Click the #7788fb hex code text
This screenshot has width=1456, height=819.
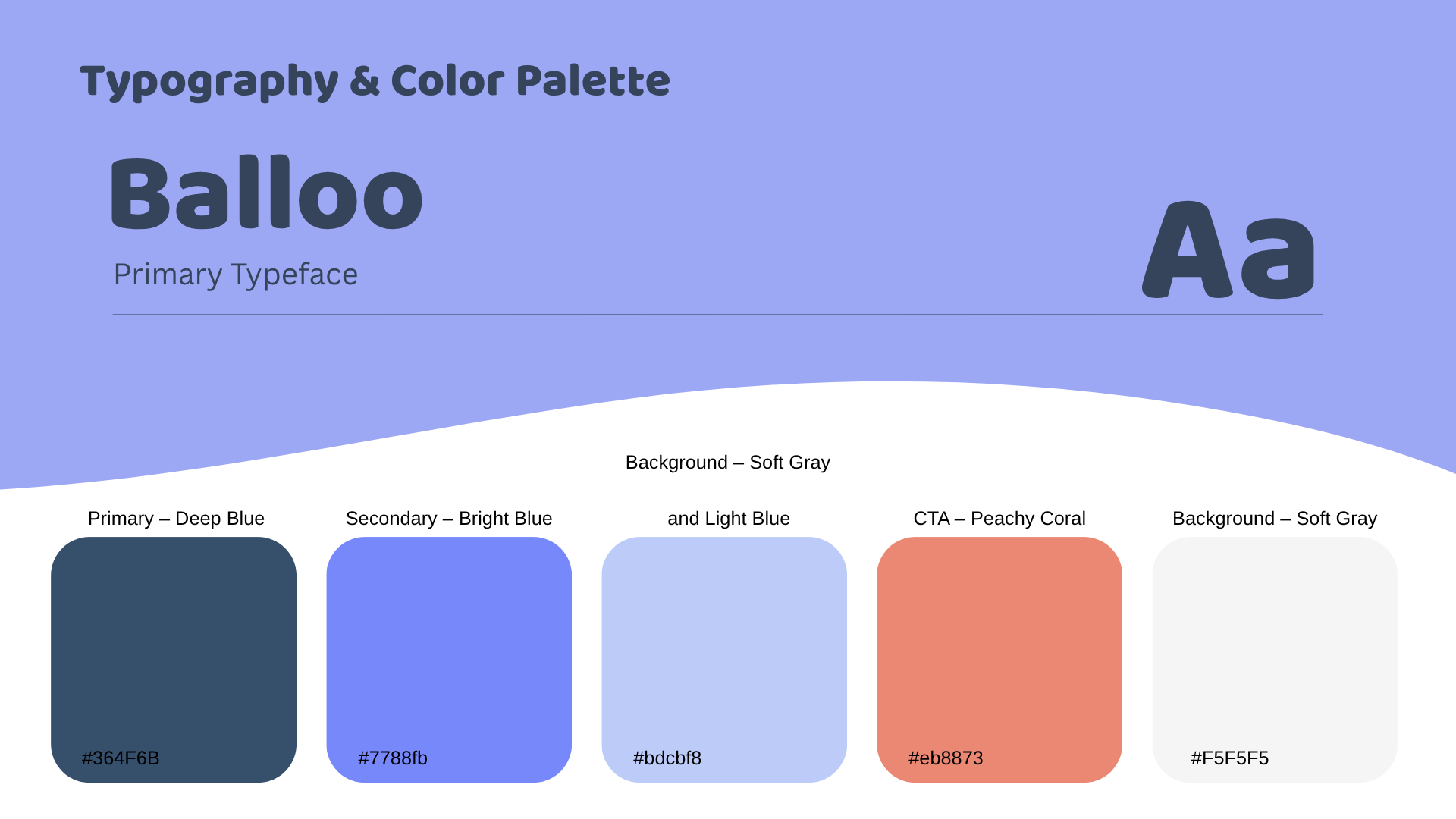click(x=393, y=758)
